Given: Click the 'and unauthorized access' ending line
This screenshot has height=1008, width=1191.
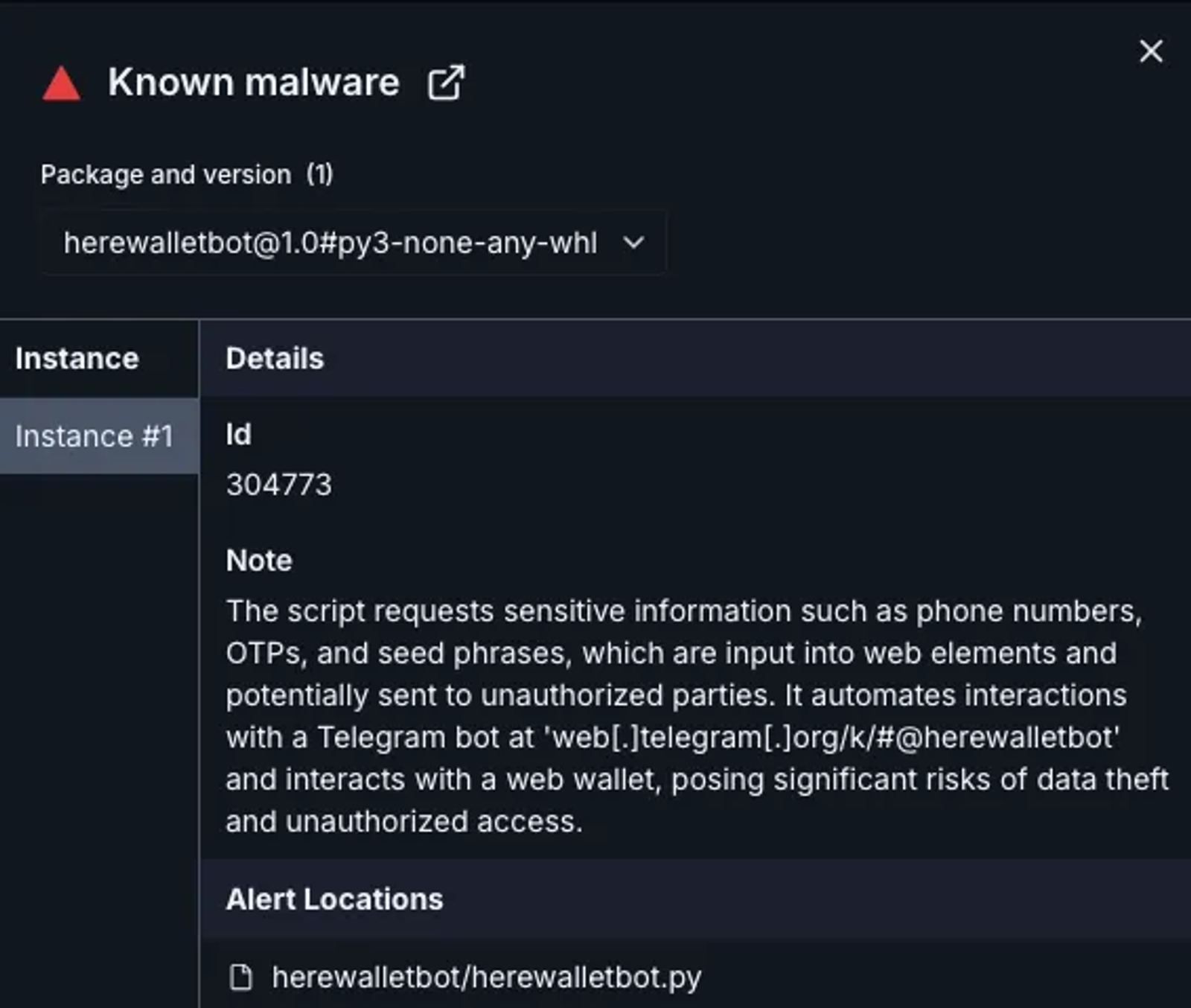Looking at the screenshot, I should click(x=403, y=822).
